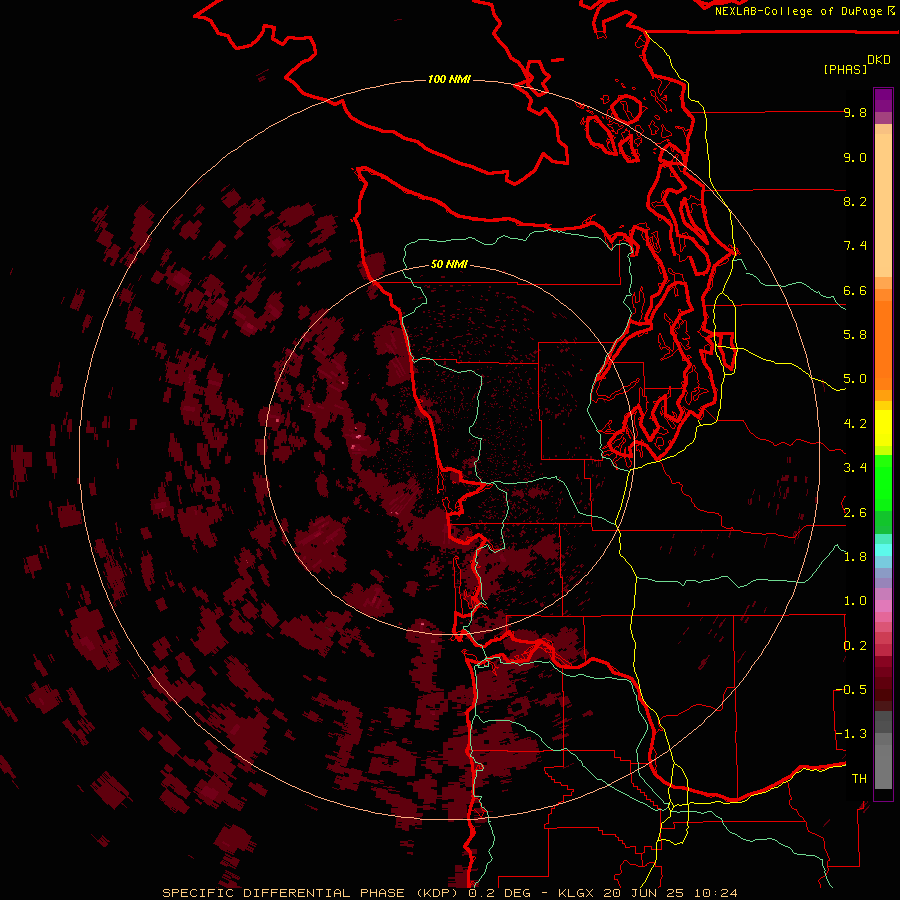Click the 50 NMI range ring label
The height and width of the screenshot is (900, 900).
pyautogui.click(x=449, y=265)
